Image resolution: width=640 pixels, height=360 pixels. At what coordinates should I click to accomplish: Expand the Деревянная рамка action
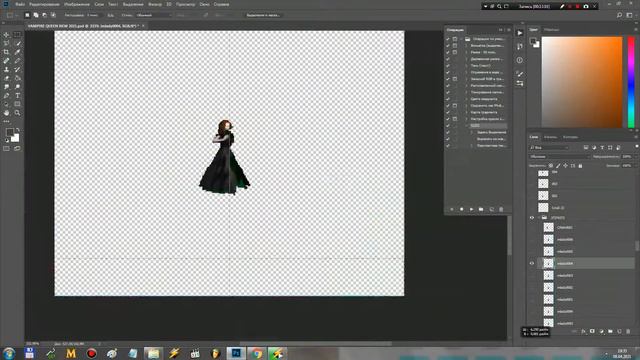tap(467, 59)
